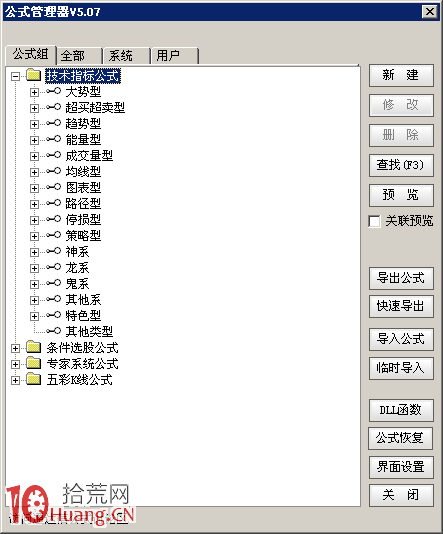Enable the 关联预览 checkbox
Viewport: 443px width, 534px height.
(x=374, y=221)
